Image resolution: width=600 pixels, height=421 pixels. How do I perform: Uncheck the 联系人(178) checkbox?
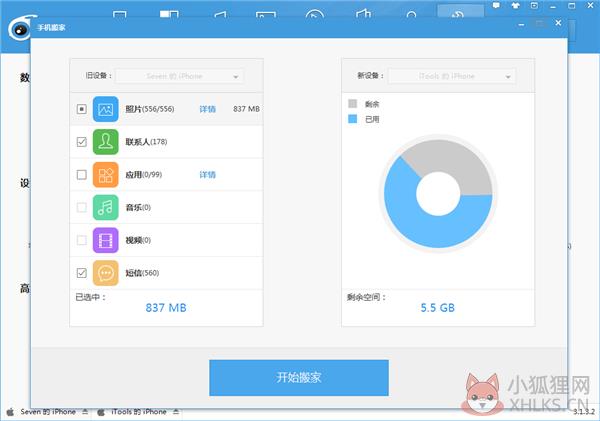tap(82, 142)
